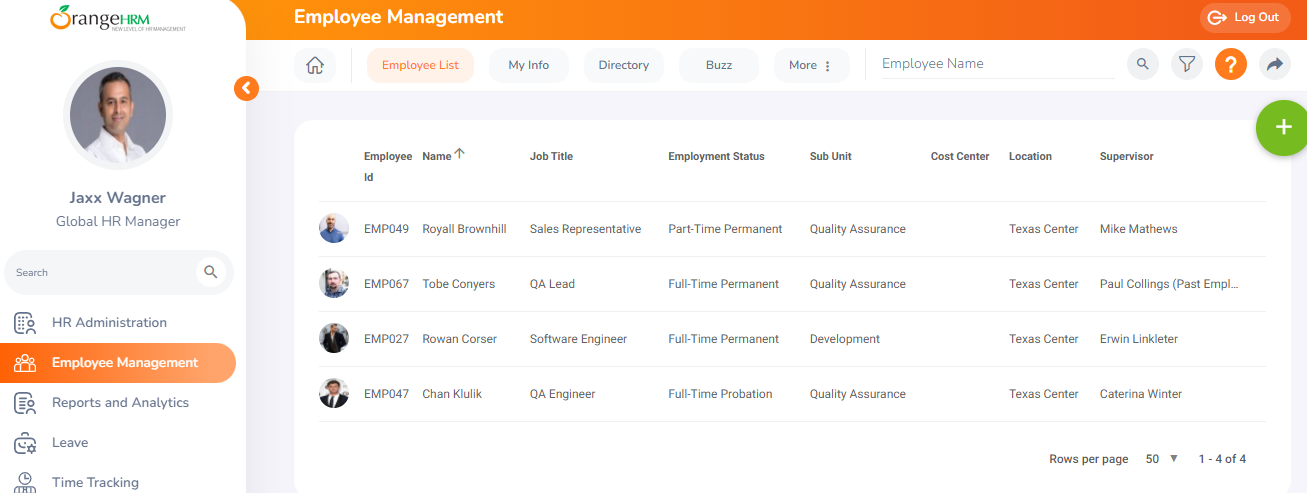This screenshot has width=1307, height=493.
Task: Click Full-Time Probation status cell
Action: (x=720, y=394)
